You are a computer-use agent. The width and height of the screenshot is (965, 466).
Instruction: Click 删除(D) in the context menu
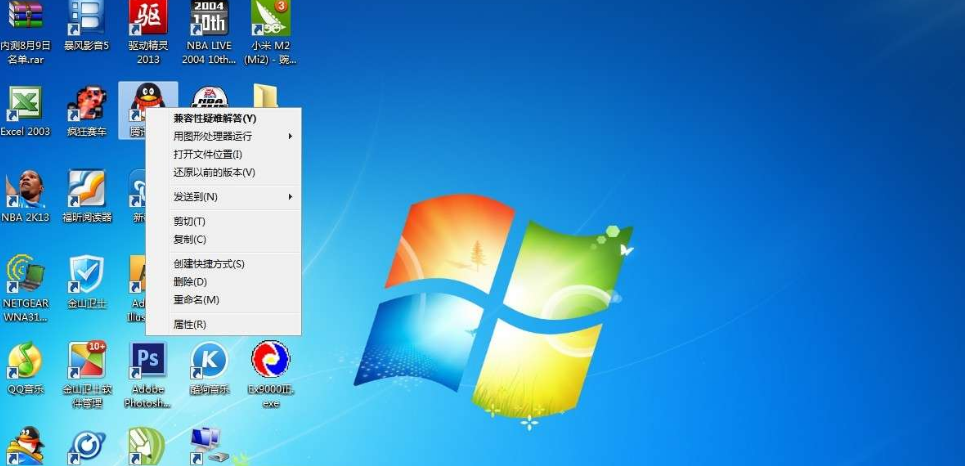click(190, 282)
